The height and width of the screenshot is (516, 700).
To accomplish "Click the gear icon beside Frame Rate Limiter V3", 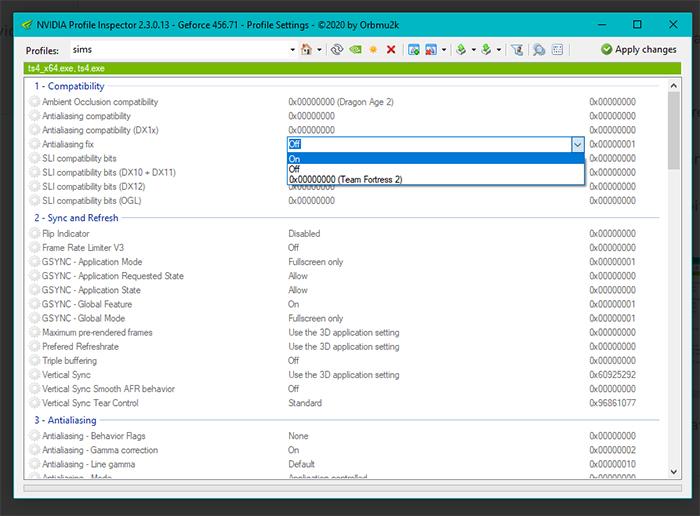I will 34,248.
